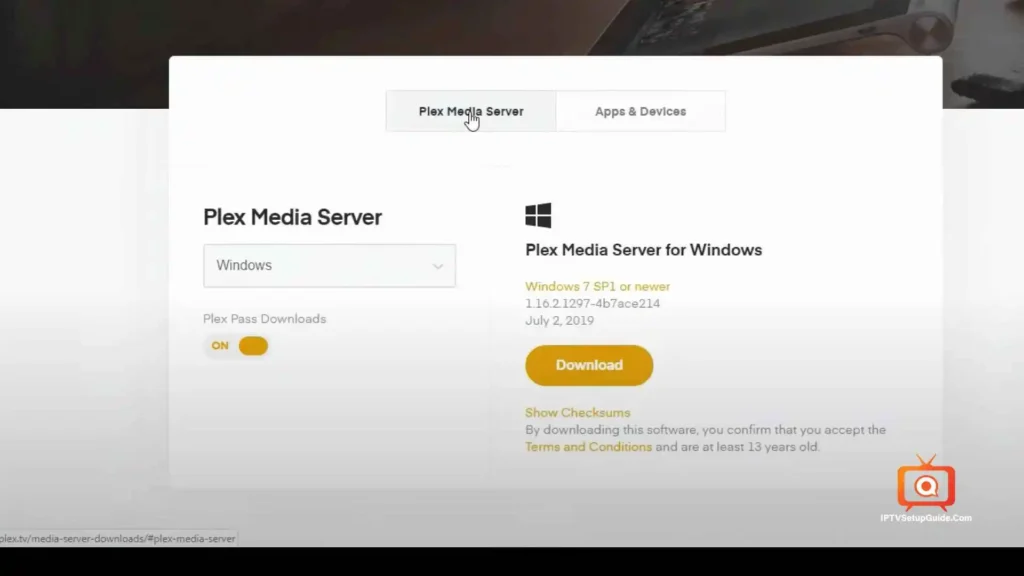Click the Download button
This screenshot has width=1024, height=576.
(589, 365)
